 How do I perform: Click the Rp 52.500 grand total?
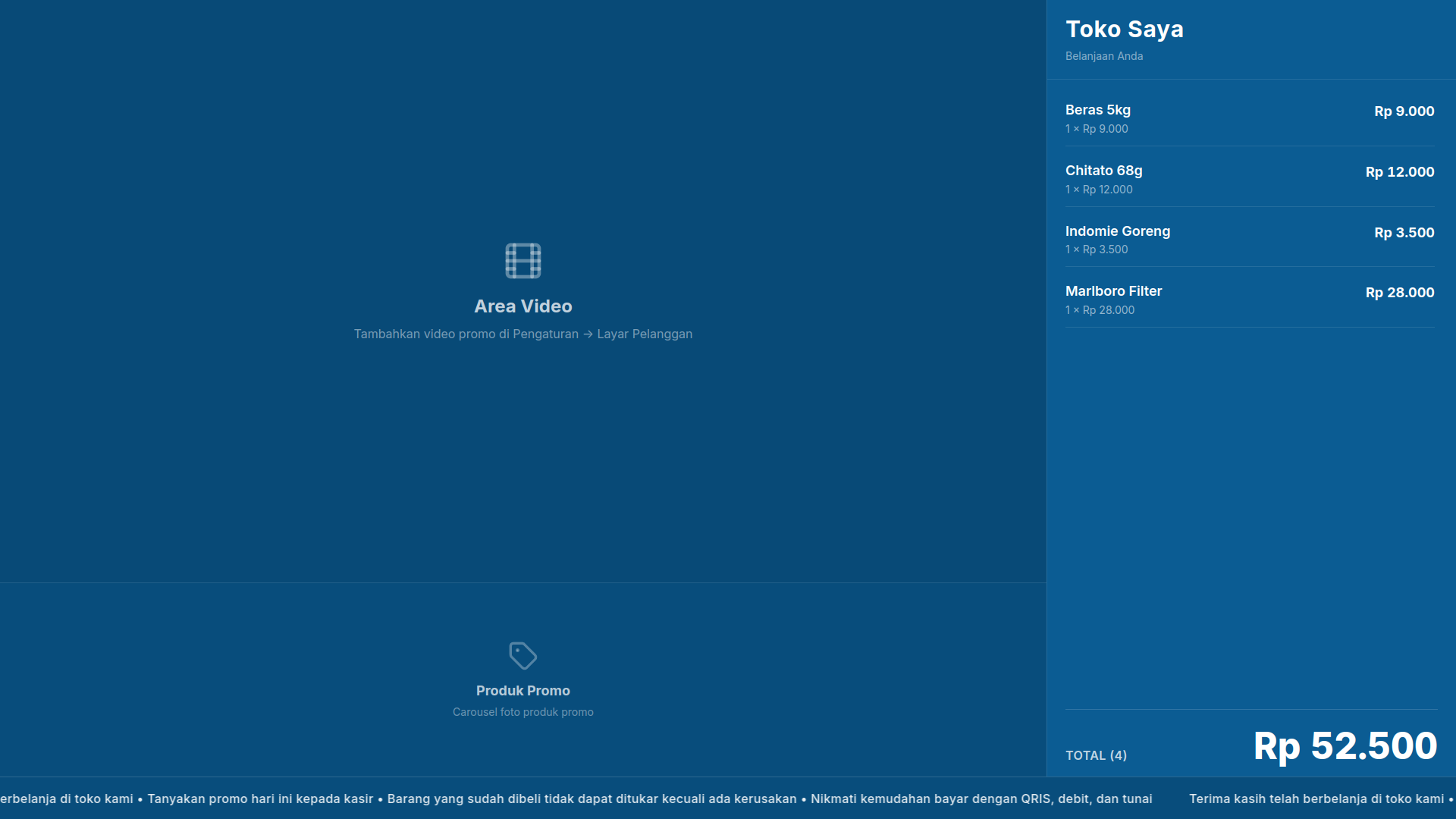(1345, 746)
